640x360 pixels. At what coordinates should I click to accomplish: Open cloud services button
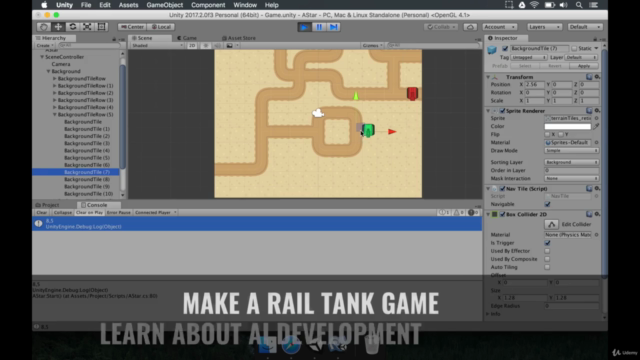470,27
